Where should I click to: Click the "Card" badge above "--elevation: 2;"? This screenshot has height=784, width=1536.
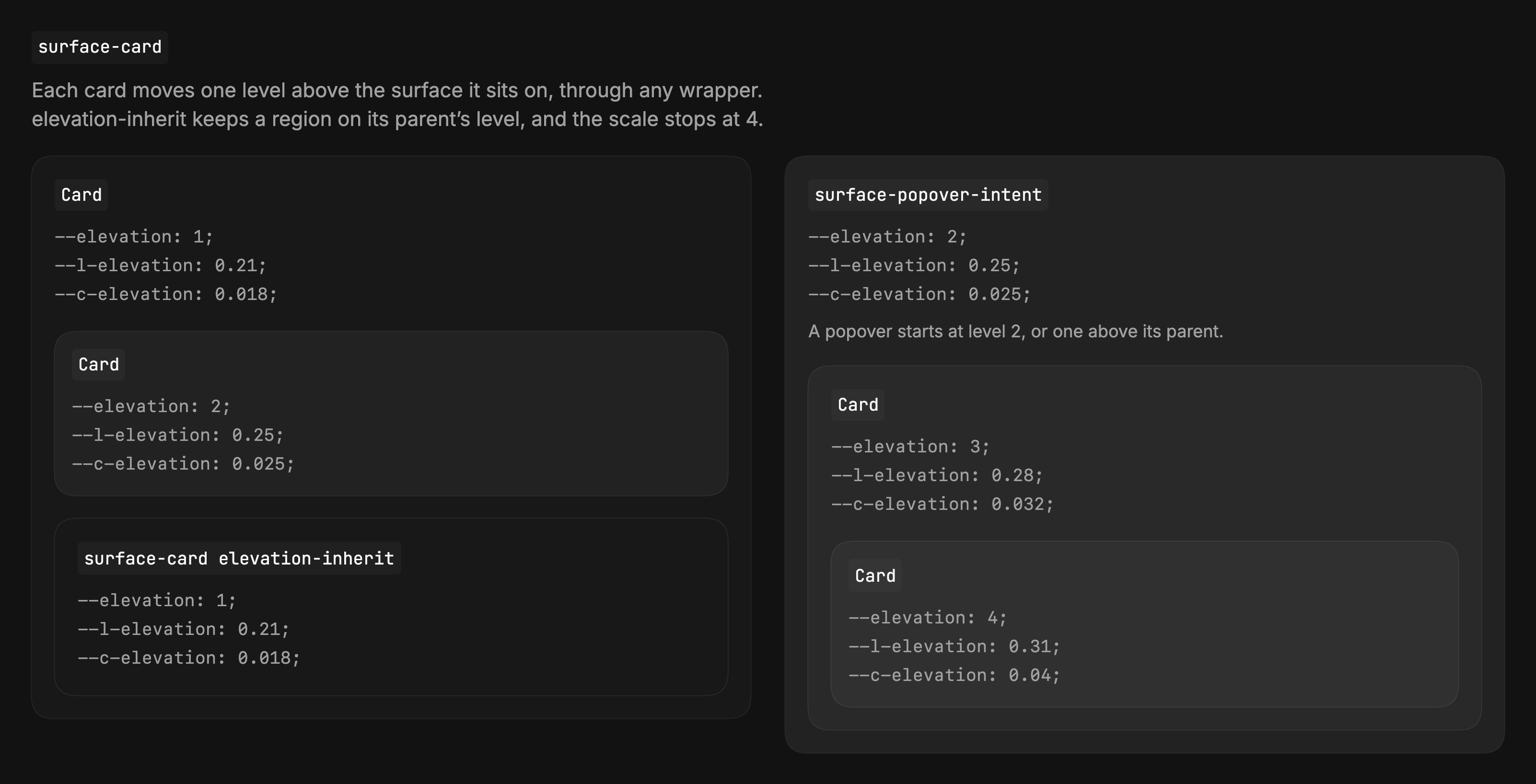(98, 364)
